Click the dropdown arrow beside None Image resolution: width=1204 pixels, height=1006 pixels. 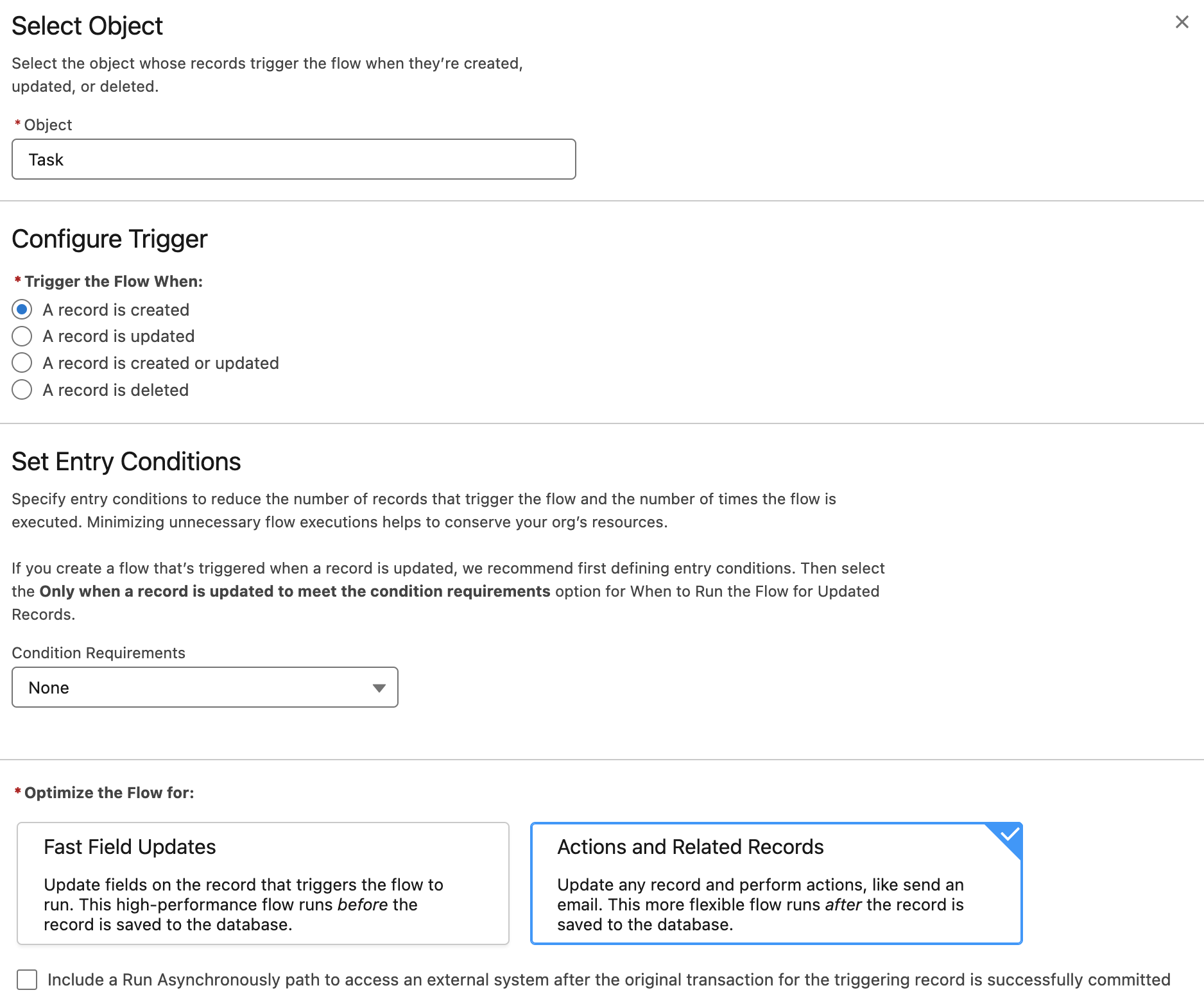click(x=379, y=688)
